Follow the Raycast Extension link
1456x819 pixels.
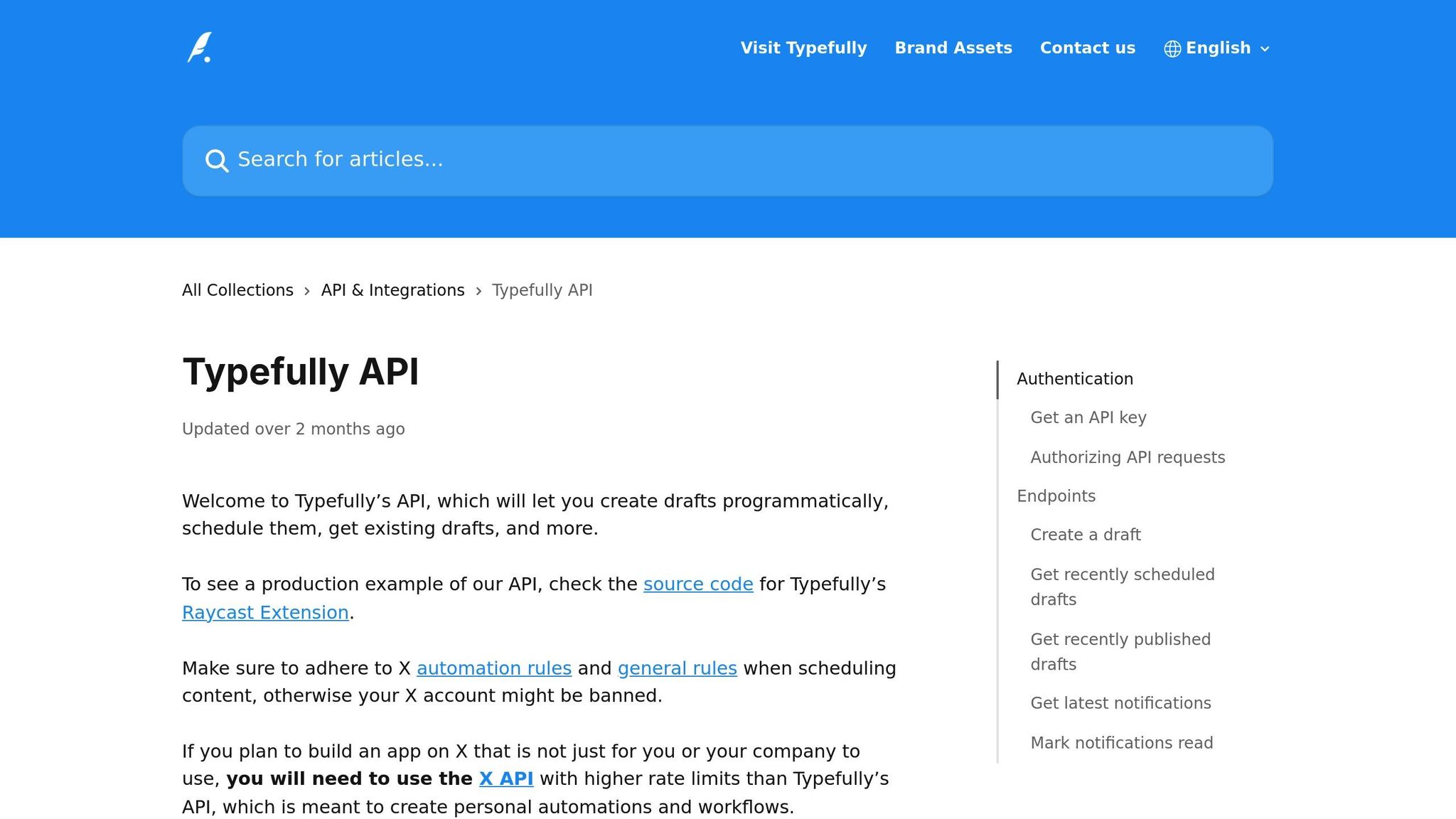point(265,612)
